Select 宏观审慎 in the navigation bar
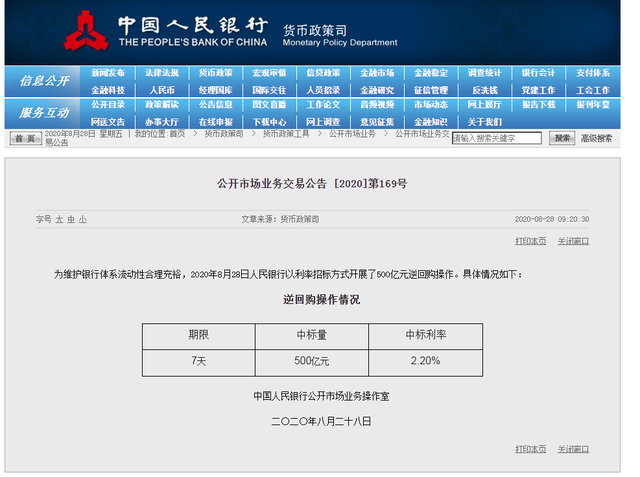The image size is (640, 477). tap(269, 73)
